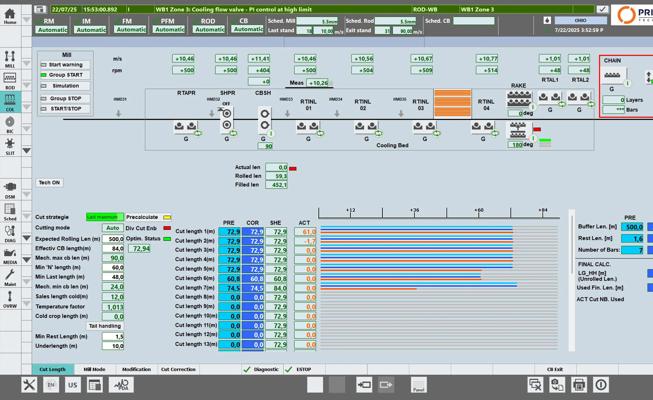Switch language with the US button
This screenshot has height=400, width=653.
(x=73, y=385)
